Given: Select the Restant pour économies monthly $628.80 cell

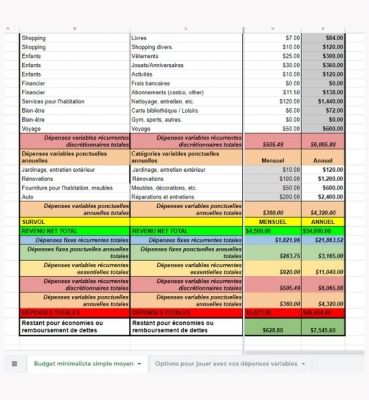Looking at the screenshot, I should [x=273, y=327].
